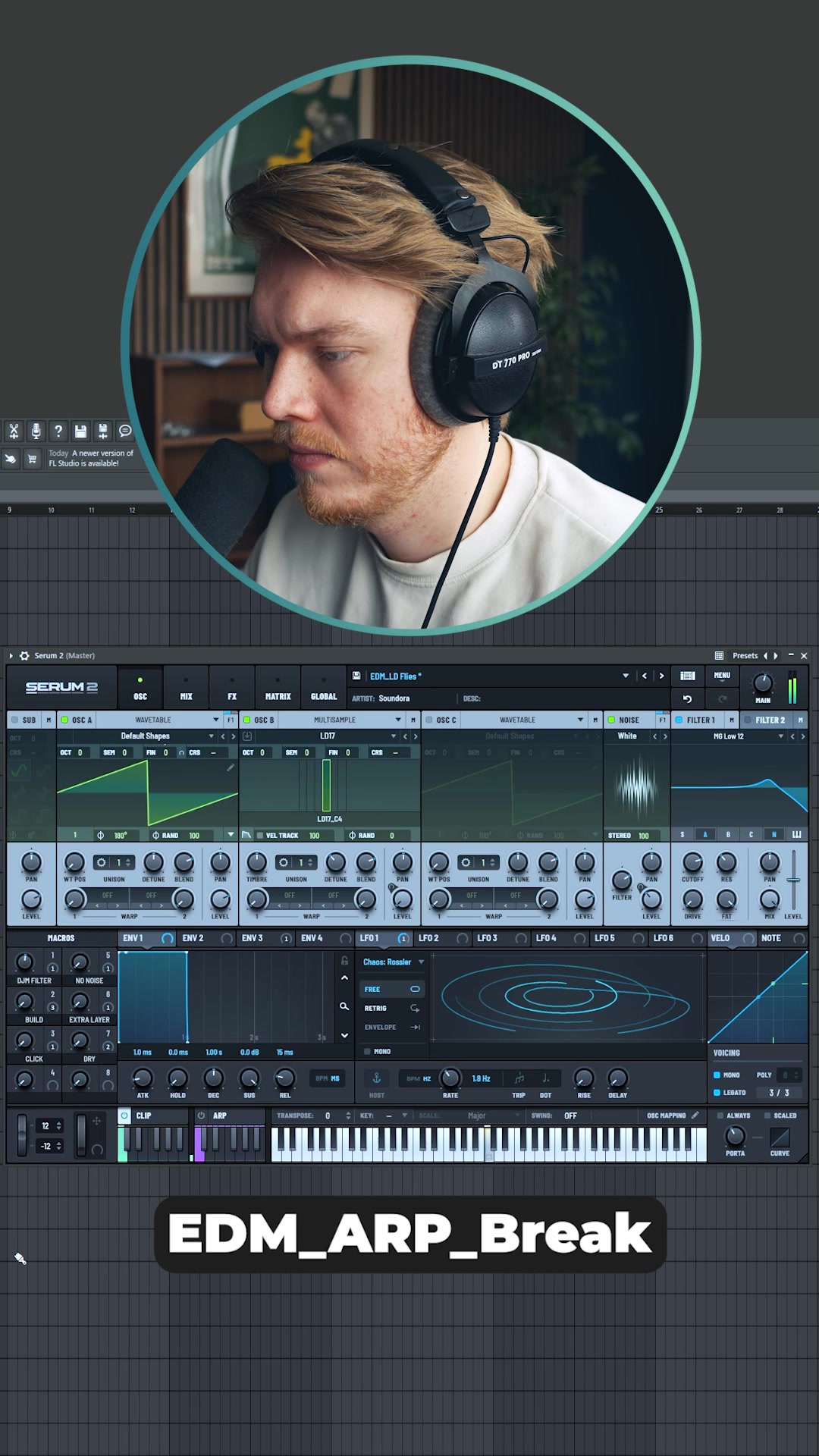The image size is (819, 1456).
Task: Open the FL Studio shopping cart icon
Action: click(x=32, y=459)
